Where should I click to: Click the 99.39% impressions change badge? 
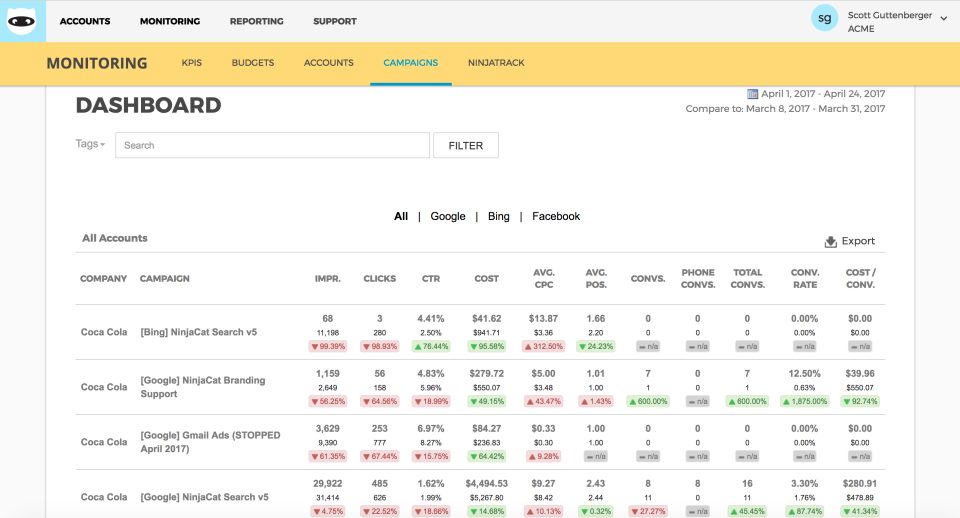pyautogui.click(x=328, y=347)
